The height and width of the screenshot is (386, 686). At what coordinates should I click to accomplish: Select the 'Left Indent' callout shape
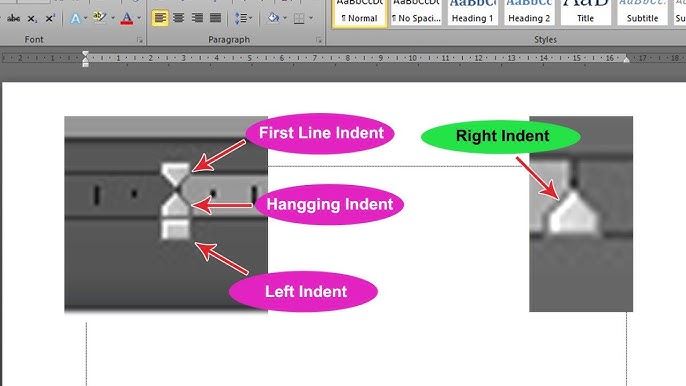[304, 291]
